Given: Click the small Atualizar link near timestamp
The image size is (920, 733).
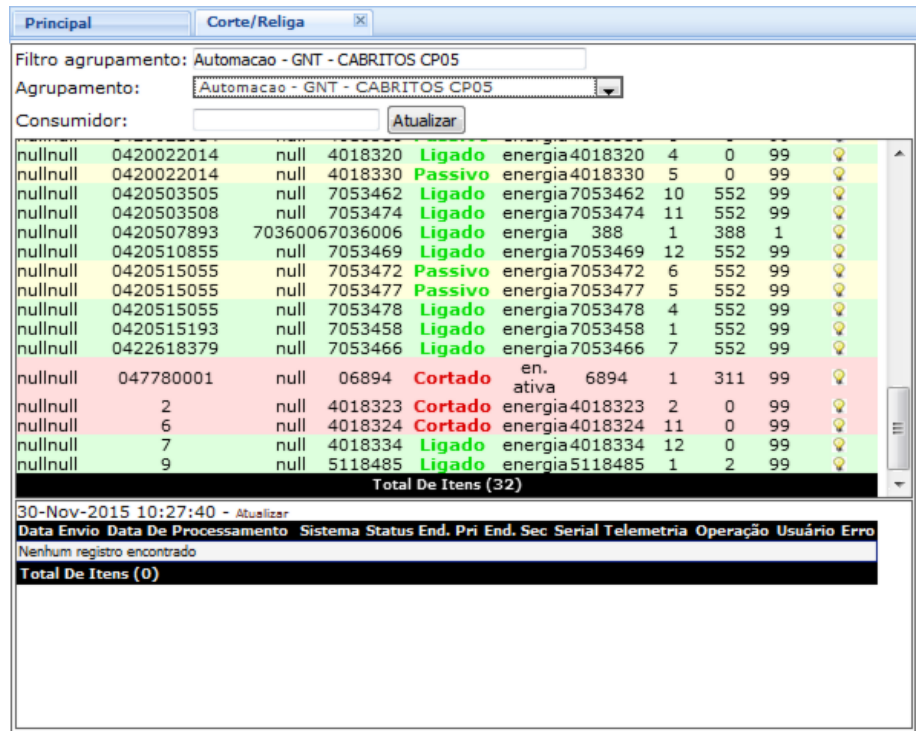Looking at the screenshot, I should click(x=262, y=512).
